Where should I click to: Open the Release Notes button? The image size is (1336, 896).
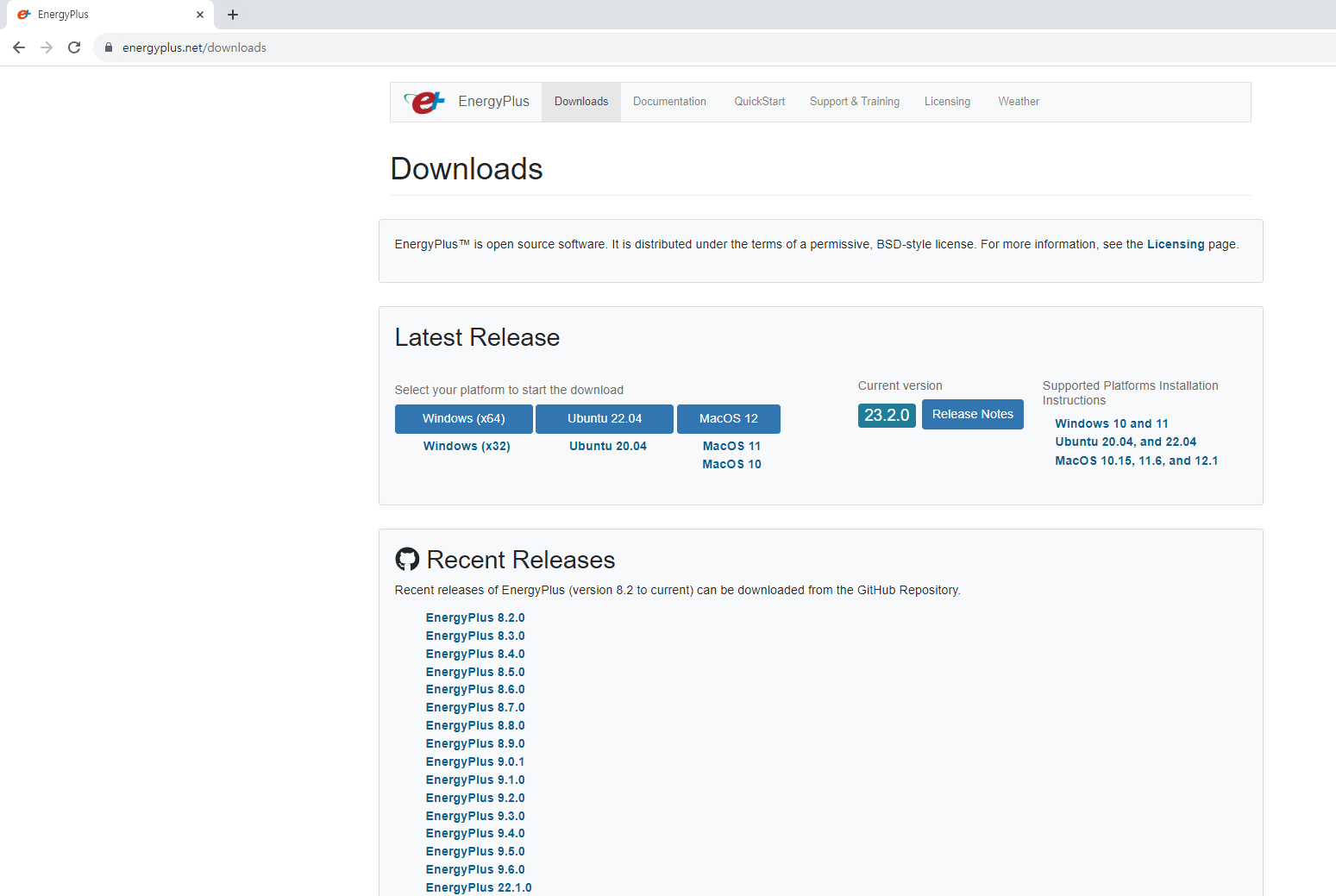tap(973, 414)
